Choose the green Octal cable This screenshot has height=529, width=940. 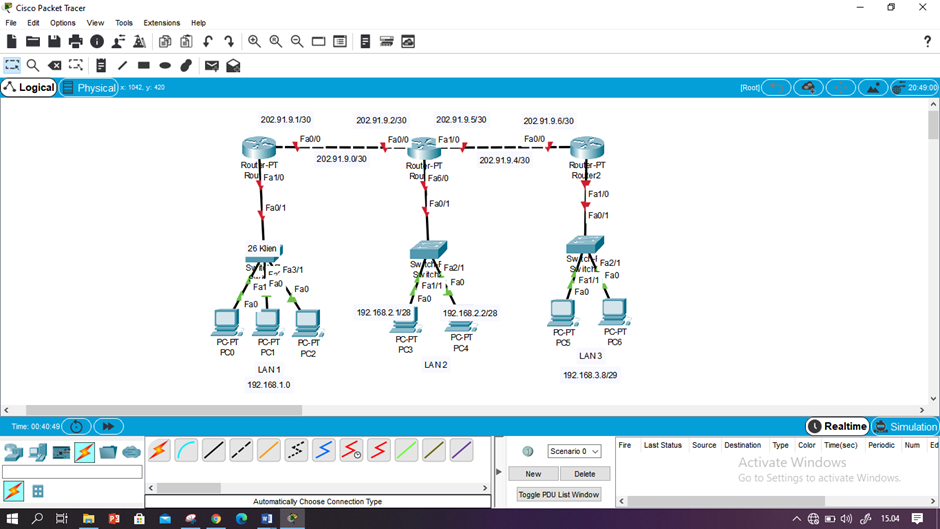coord(406,450)
